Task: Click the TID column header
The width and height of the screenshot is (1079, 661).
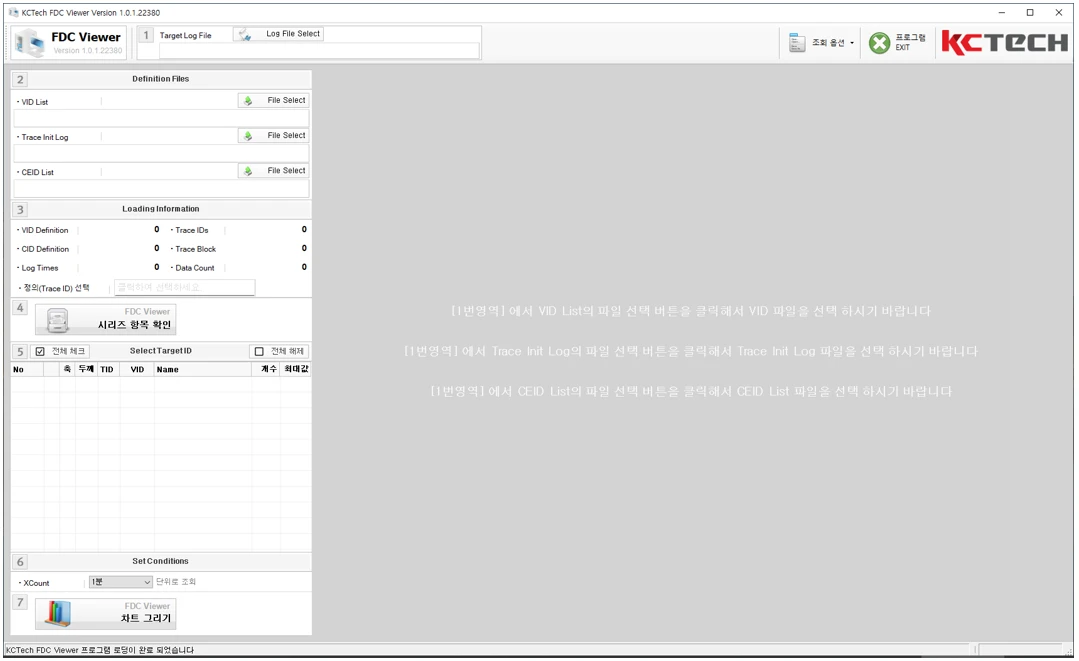Action: 107,369
